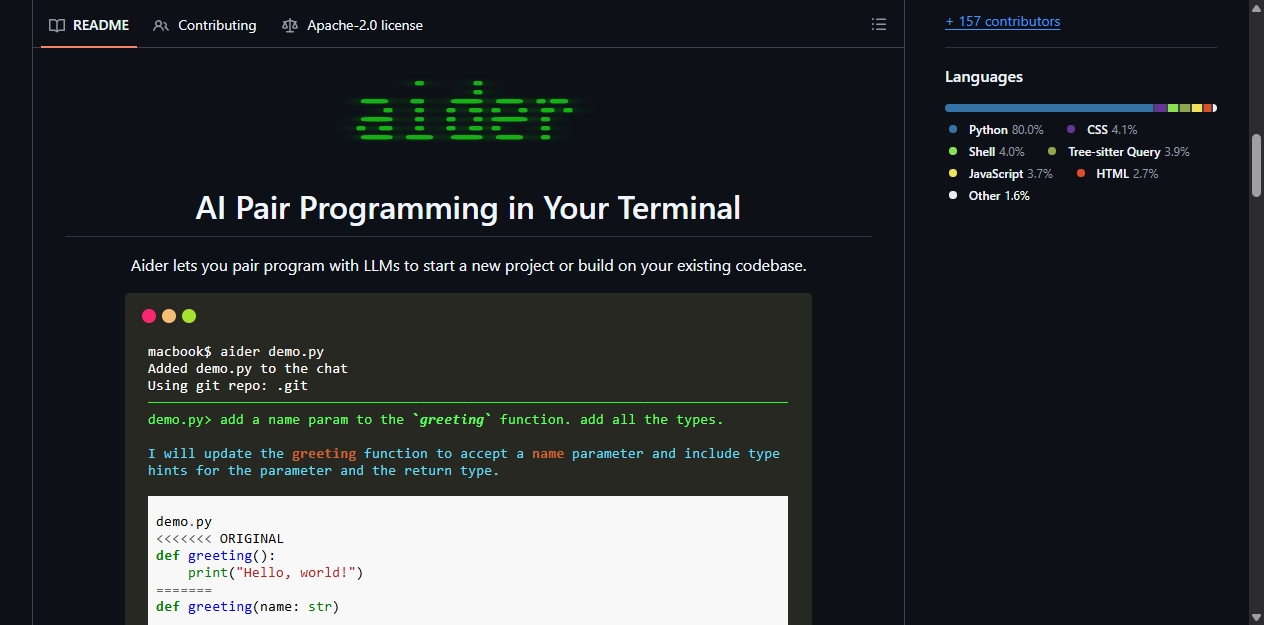This screenshot has height=625, width=1264.
Task: Click the blue Python dot in legend
Action: pos(953,130)
